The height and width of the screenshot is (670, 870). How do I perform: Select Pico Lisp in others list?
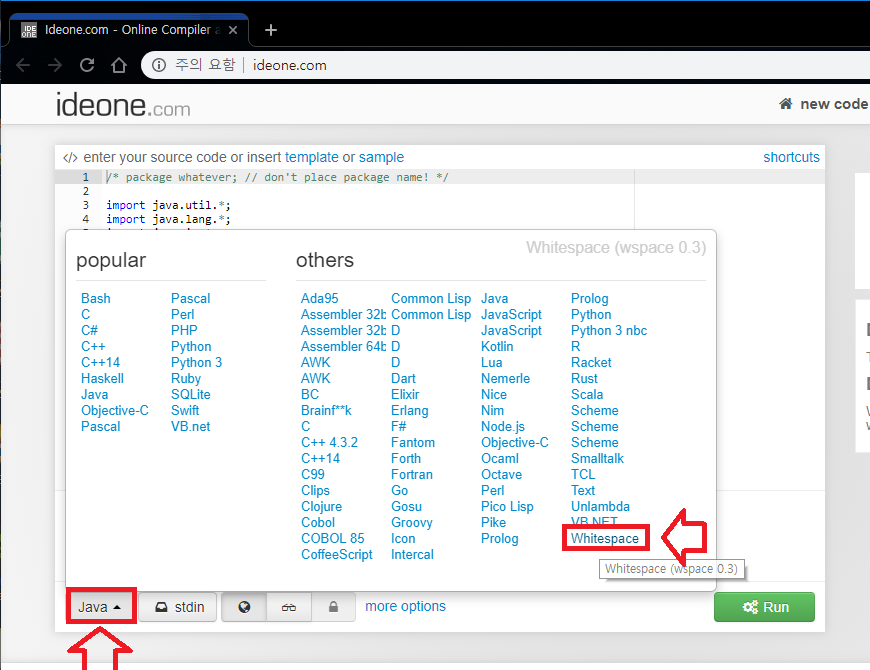click(x=507, y=507)
